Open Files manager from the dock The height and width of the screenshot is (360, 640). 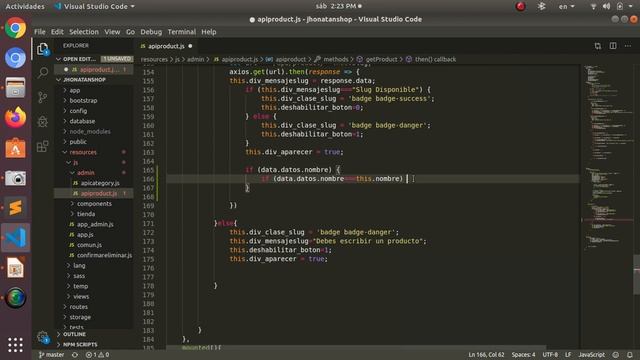click(16, 88)
